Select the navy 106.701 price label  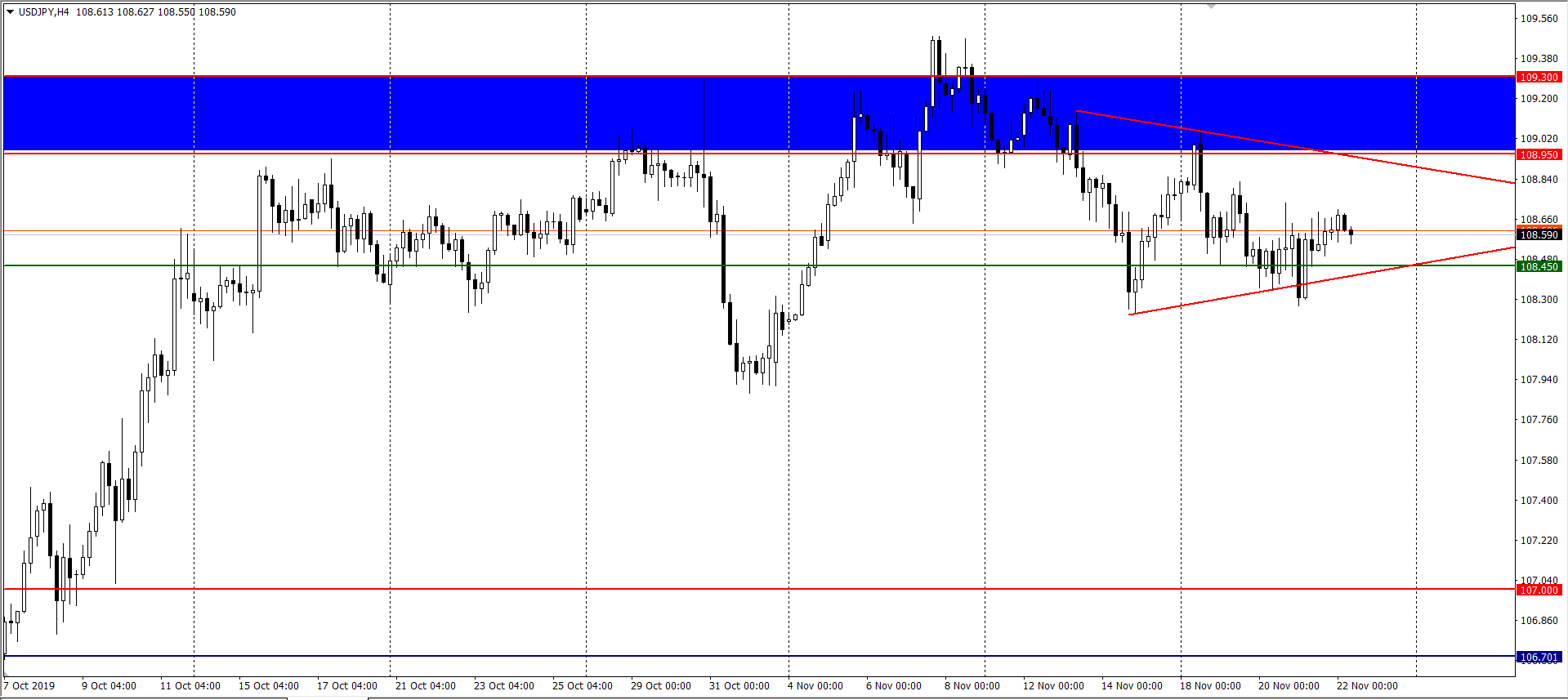1539,657
